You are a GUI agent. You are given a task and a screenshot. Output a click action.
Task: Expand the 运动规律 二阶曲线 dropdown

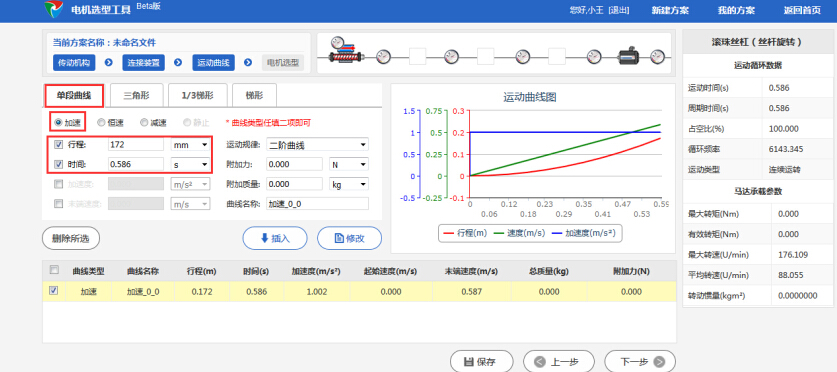[318, 144]
